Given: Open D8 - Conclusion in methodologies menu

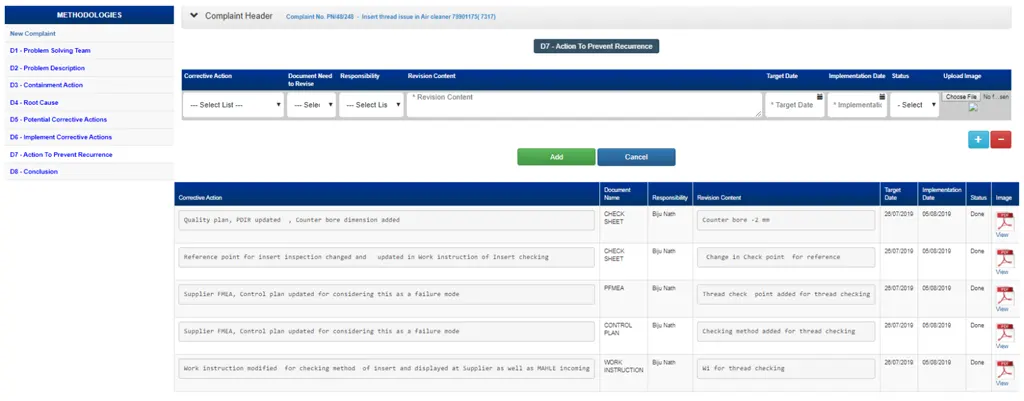Looking at the screenshot, I should click(34, 172).
